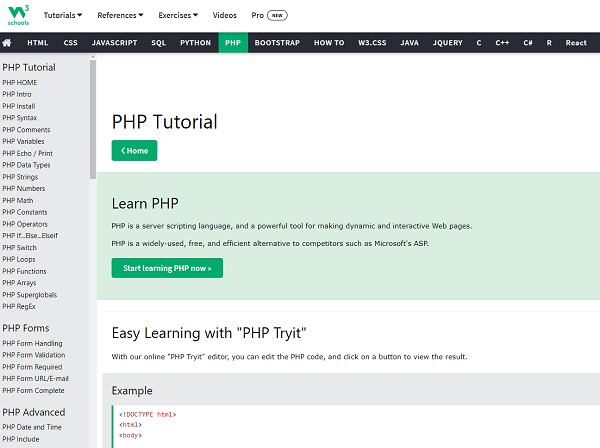Click the '<!DOCTYPE html>' code line
Viewport: 600px width, 448px height.
[x=148, y=414]
